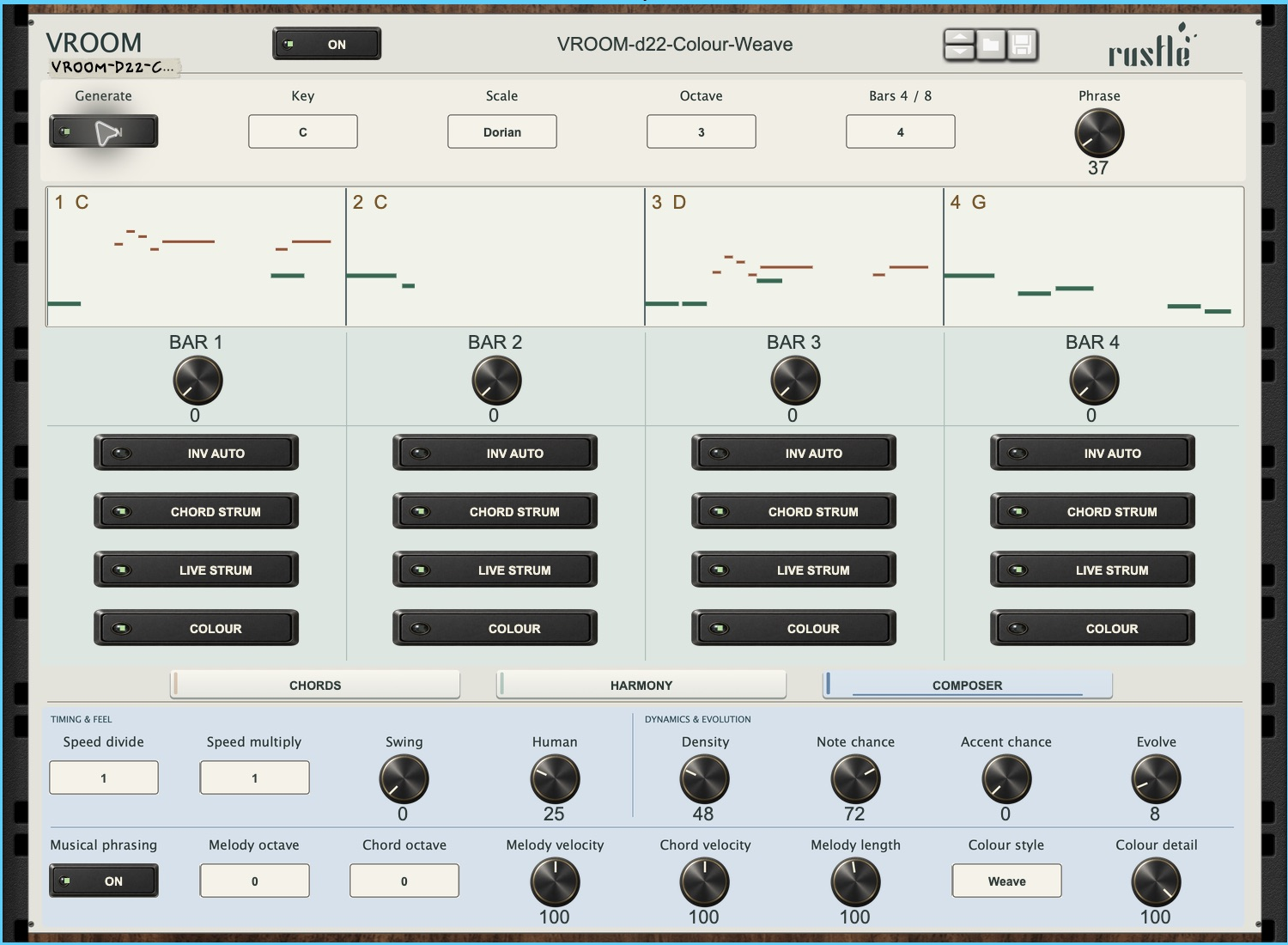Open the Melody octave dropdown
Image resolution: width=1288 pixels, height=945 pixels.
click(255, 881)
